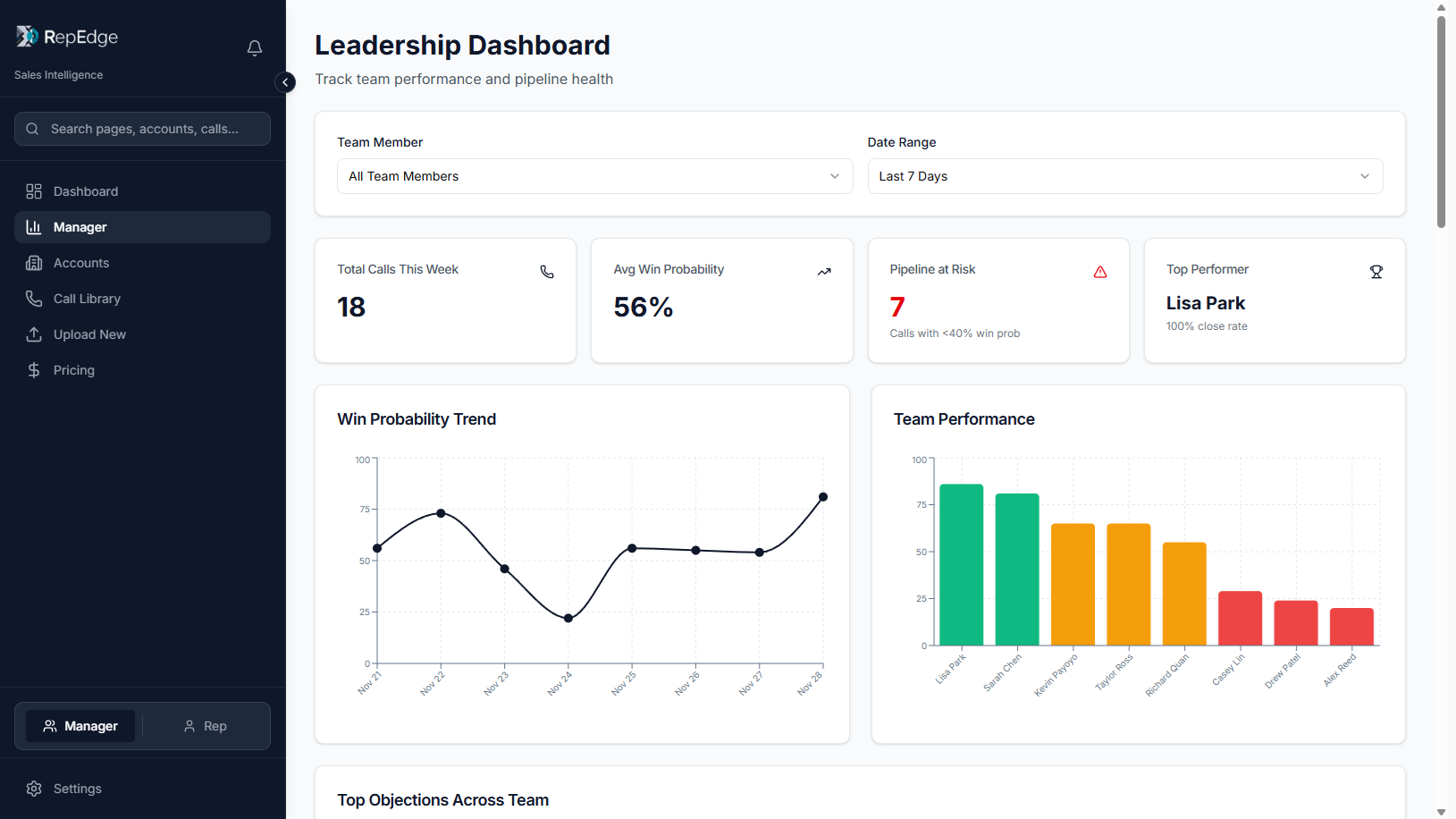Viewport: 1456px width, 819px height.
Task: Click Lisa Park's bar in Team Performance chart
Action: 961,563
